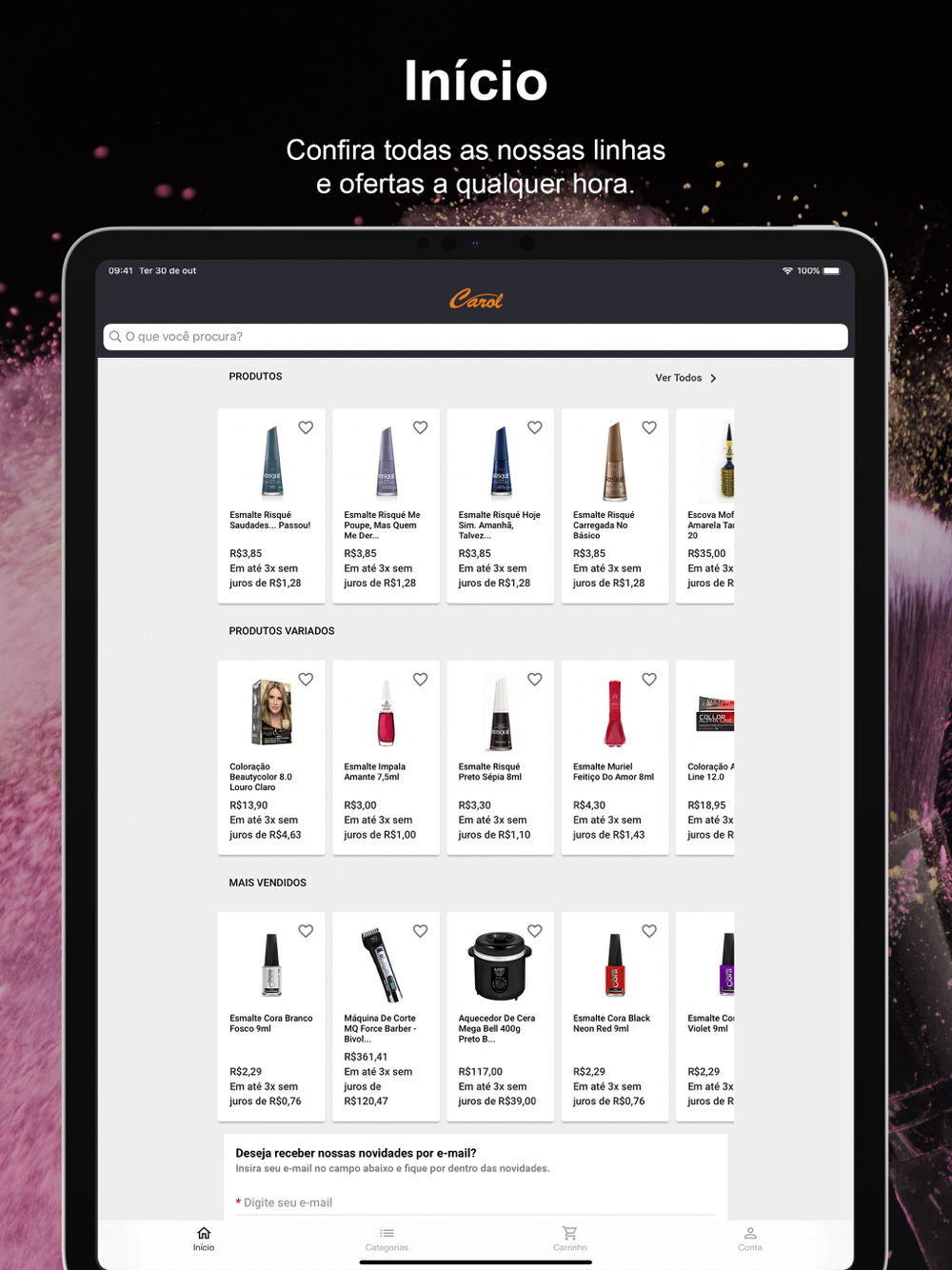This screenshot has height=1270, width=952.
Task: Open Esmalte Cora Black Neon Red image
Action: pyautogui.click(x=615, y=964)
